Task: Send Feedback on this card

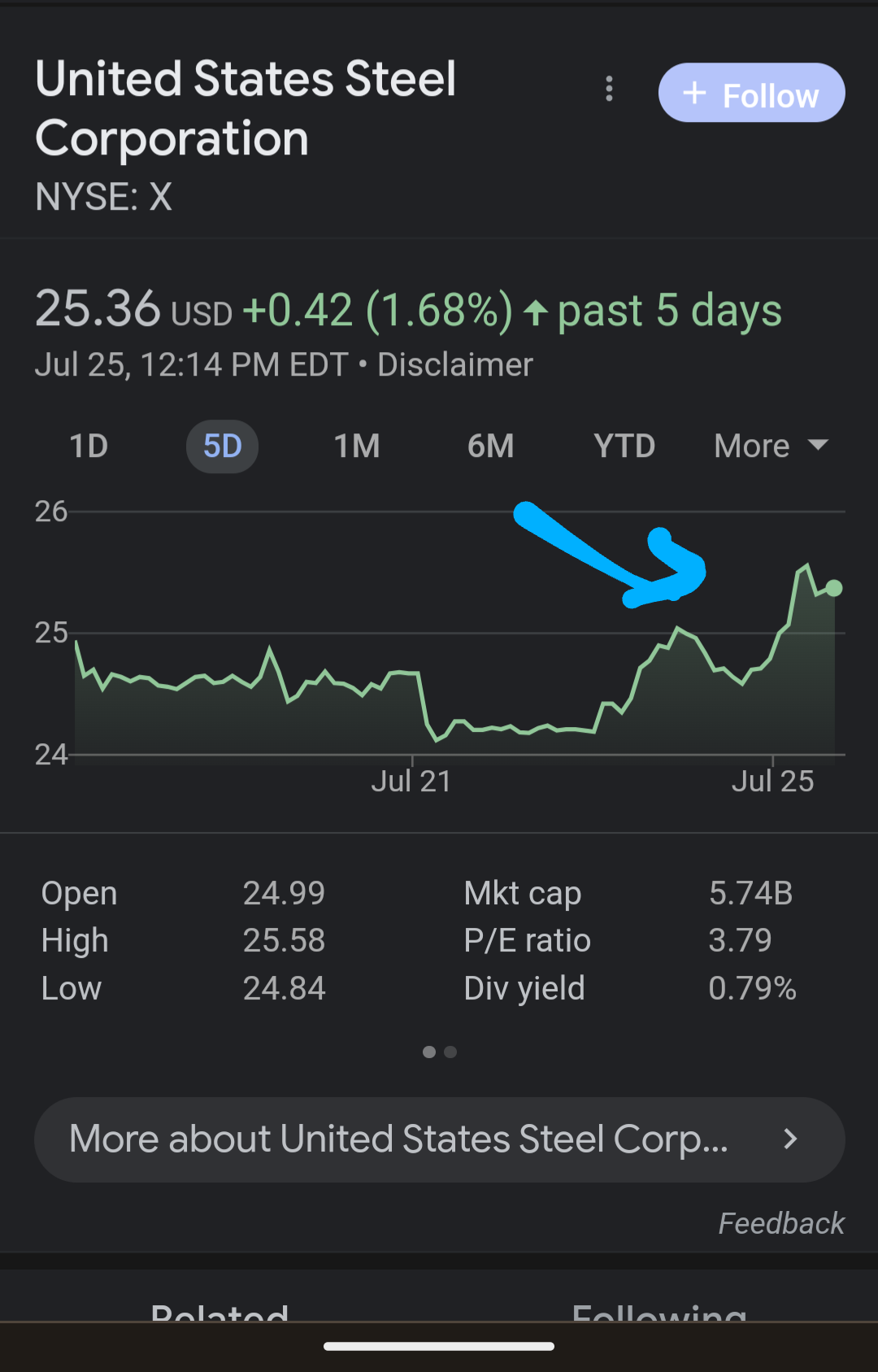Action: (781, 1223)
